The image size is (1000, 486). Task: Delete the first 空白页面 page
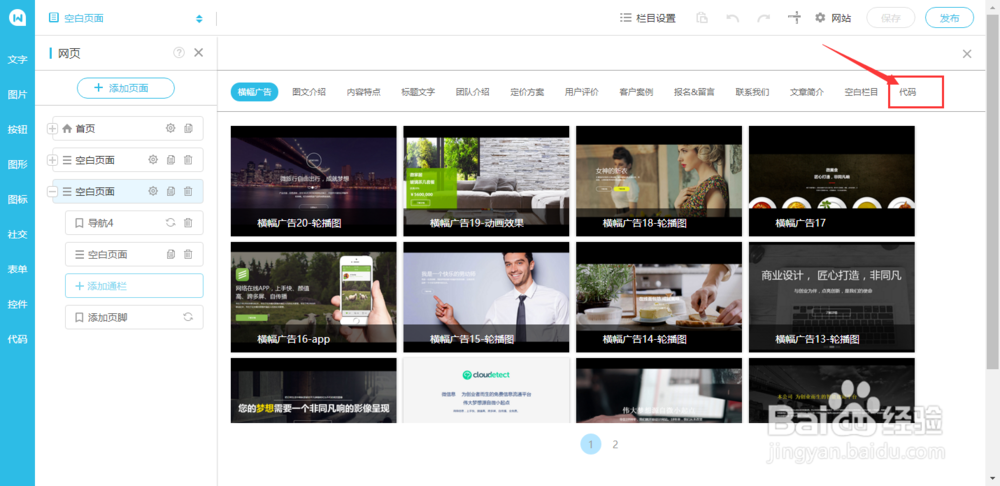click(x=188, y=159)
